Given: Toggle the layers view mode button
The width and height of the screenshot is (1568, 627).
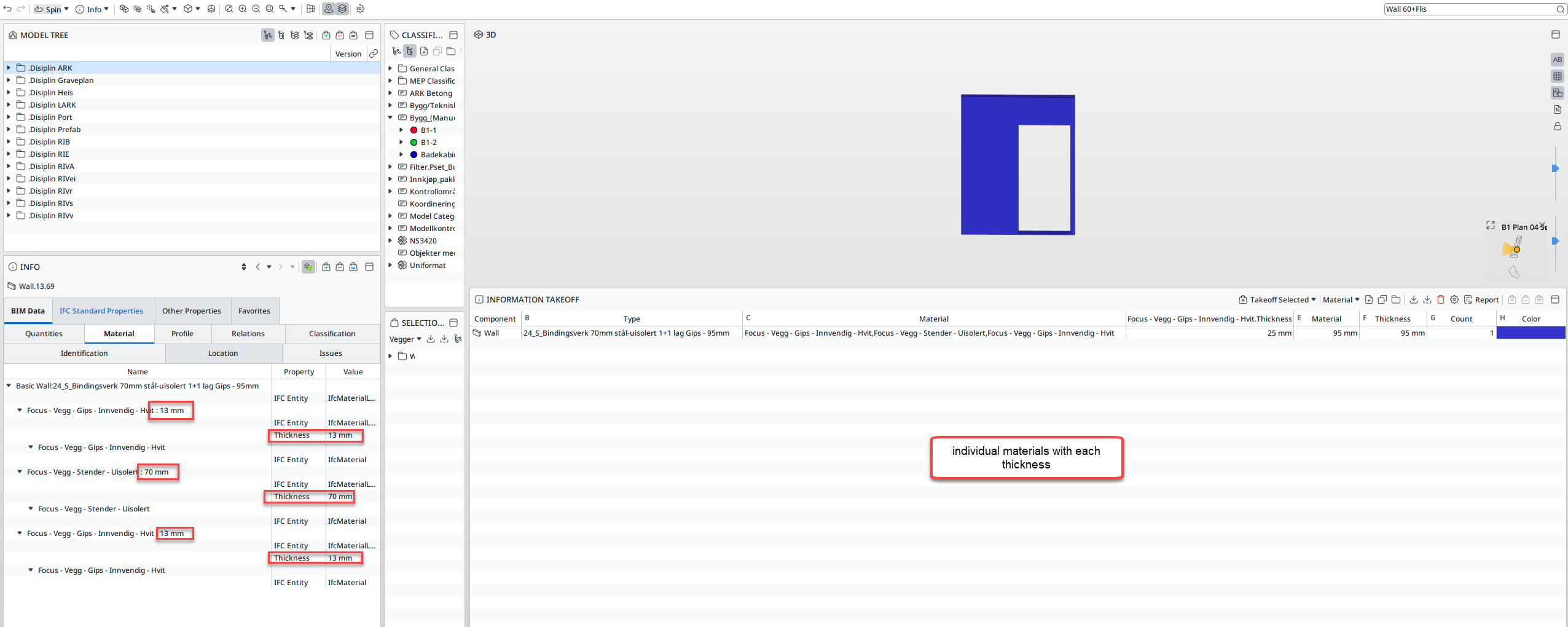Looking at the screenshot, I should [342, 9].
